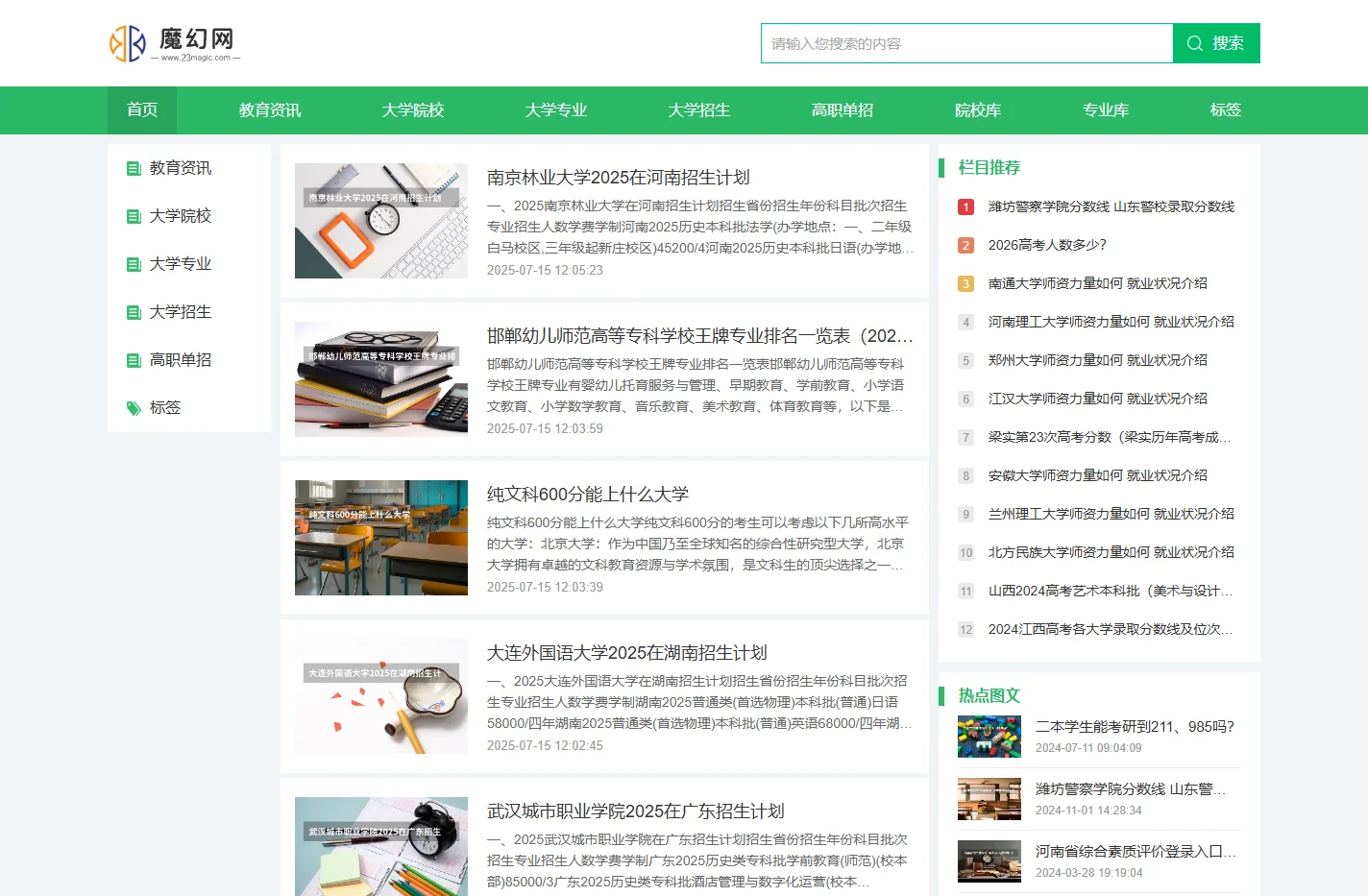Click the tag icon beside 标签 sidebar
This screenshot has height=896, width=1368.
pyautogui.click(x=134, y=408)
